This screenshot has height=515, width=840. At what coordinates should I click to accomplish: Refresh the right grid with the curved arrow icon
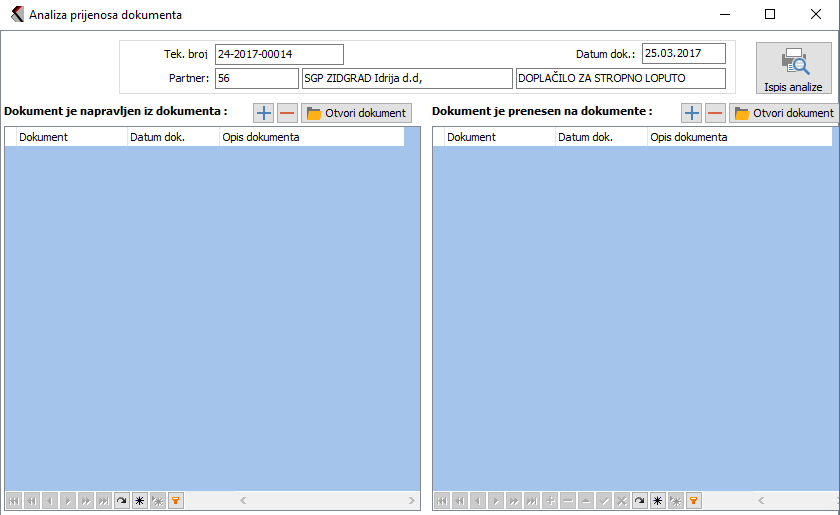[639, 500]
